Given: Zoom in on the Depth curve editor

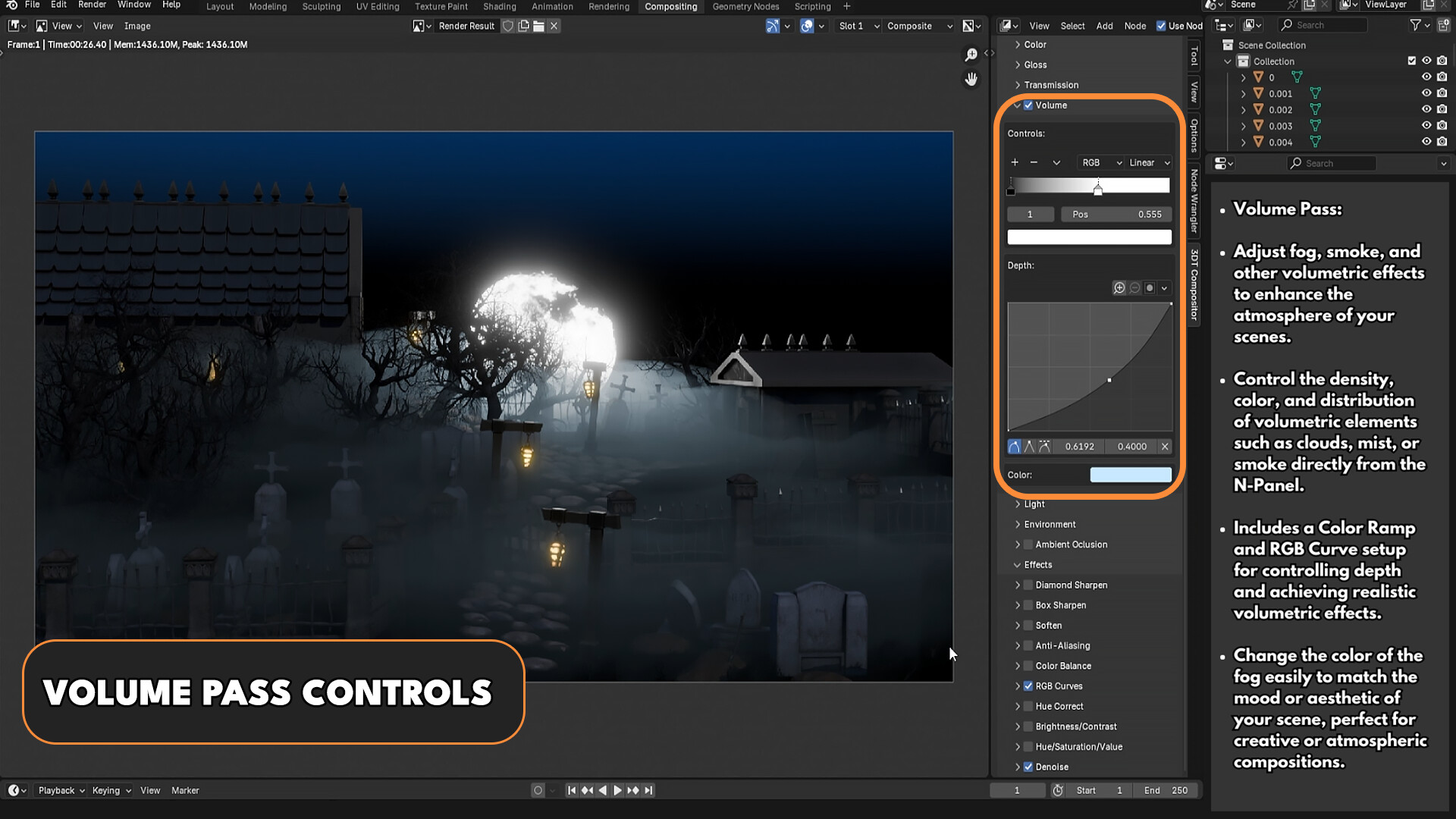Looking at the screenshot, I should [x=1119, y=287].
